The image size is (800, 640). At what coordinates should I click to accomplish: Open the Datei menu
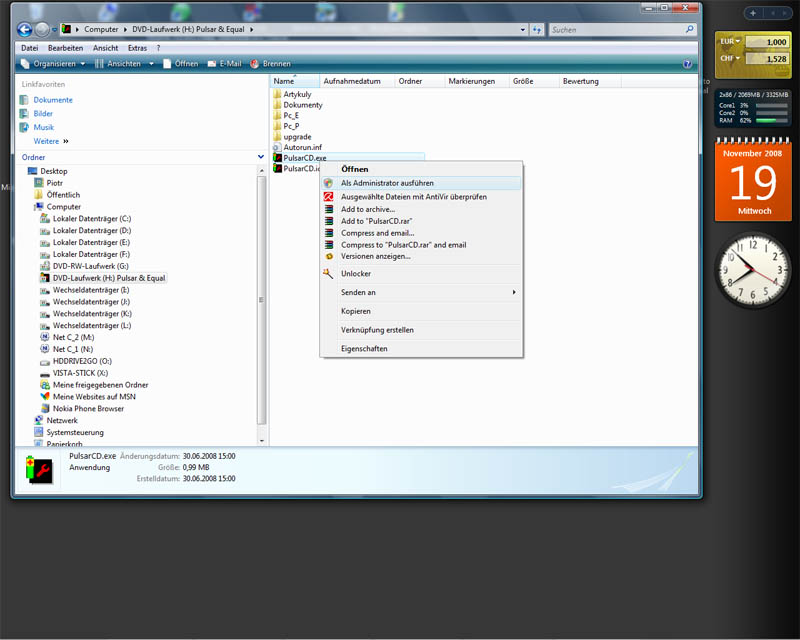30,48
